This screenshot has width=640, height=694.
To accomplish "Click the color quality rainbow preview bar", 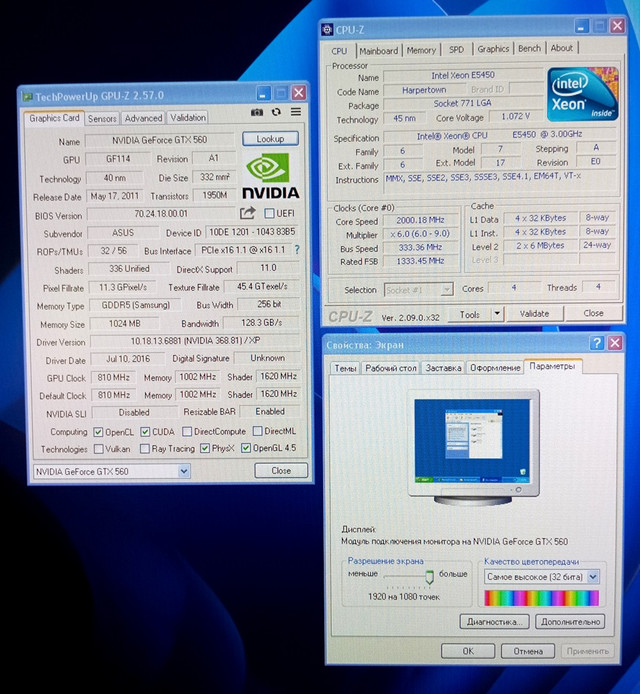I will coord(541,598).
